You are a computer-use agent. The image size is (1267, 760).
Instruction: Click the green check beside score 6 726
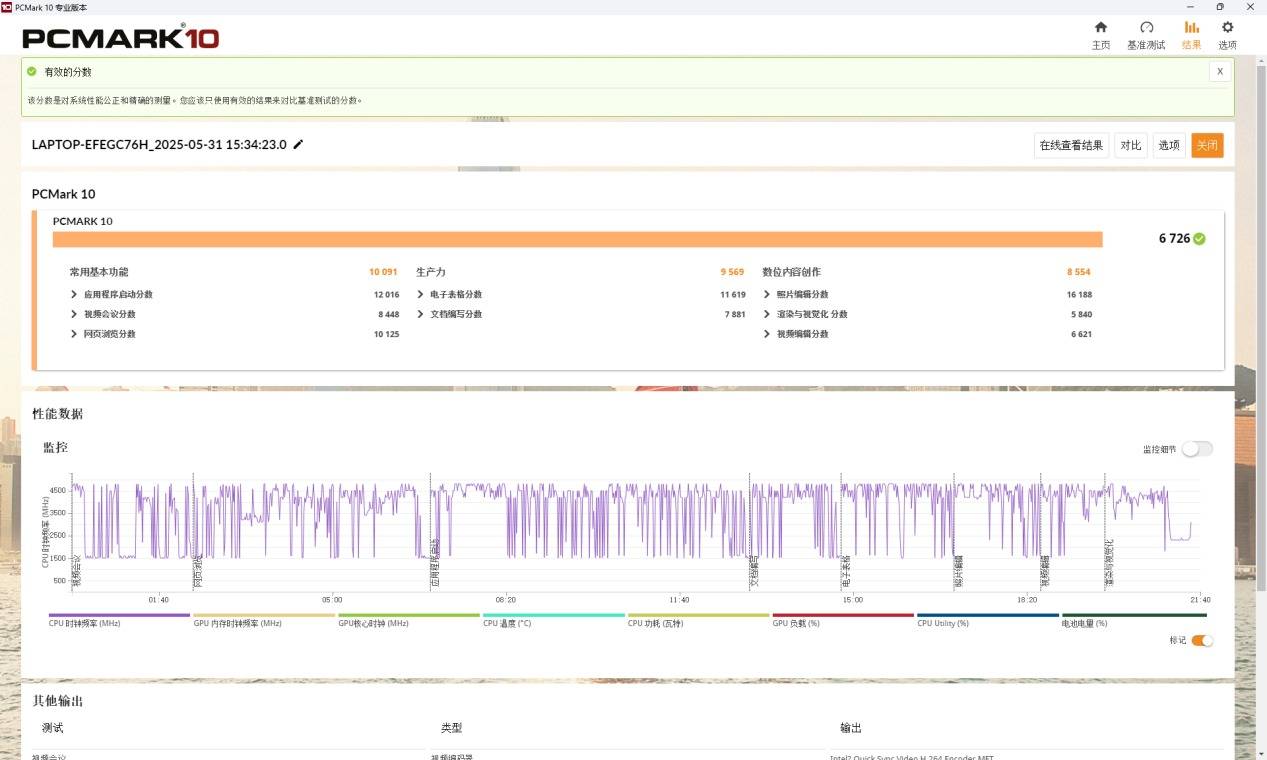pos(1199,239)
